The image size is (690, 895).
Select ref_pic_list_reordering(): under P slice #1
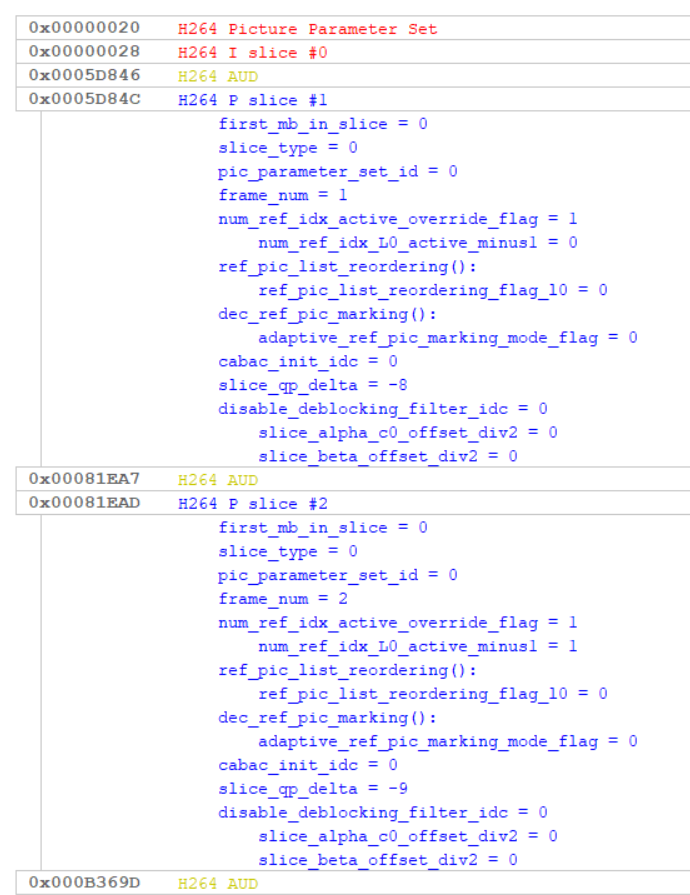[347, 267]
